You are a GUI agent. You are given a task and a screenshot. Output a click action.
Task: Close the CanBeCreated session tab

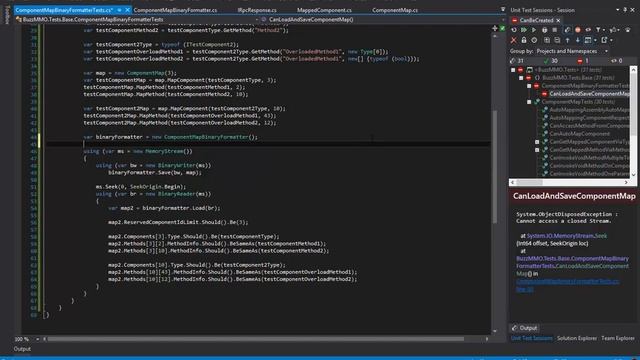558,20
